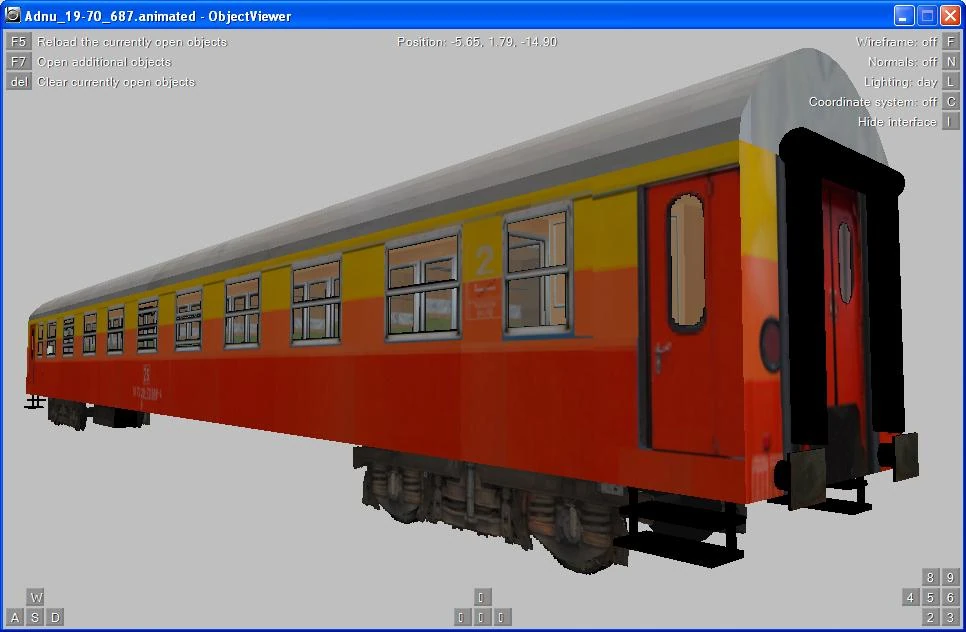Viewport: 966px width, 632px height.
Task: Toggle coordinate system with the C button
Action: pos(951,102)
